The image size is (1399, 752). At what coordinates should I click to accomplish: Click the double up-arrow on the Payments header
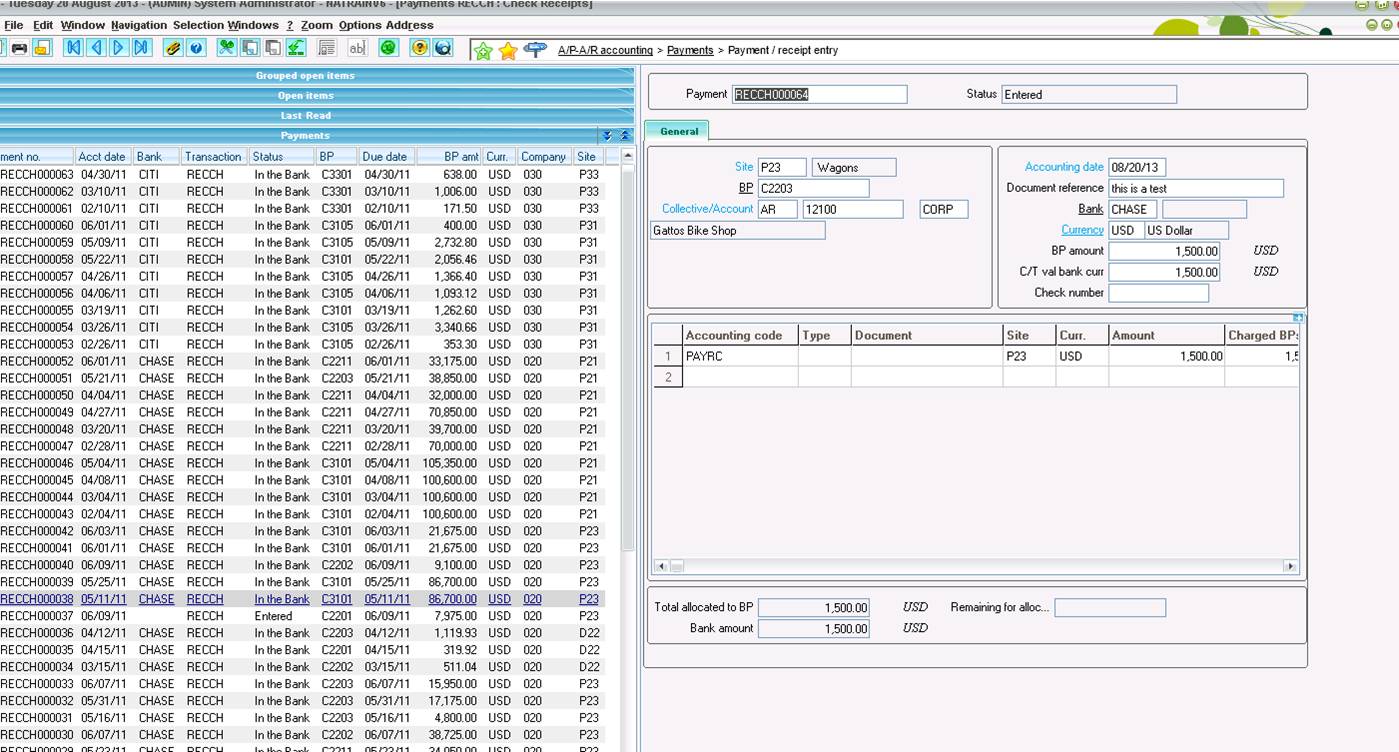625,136
